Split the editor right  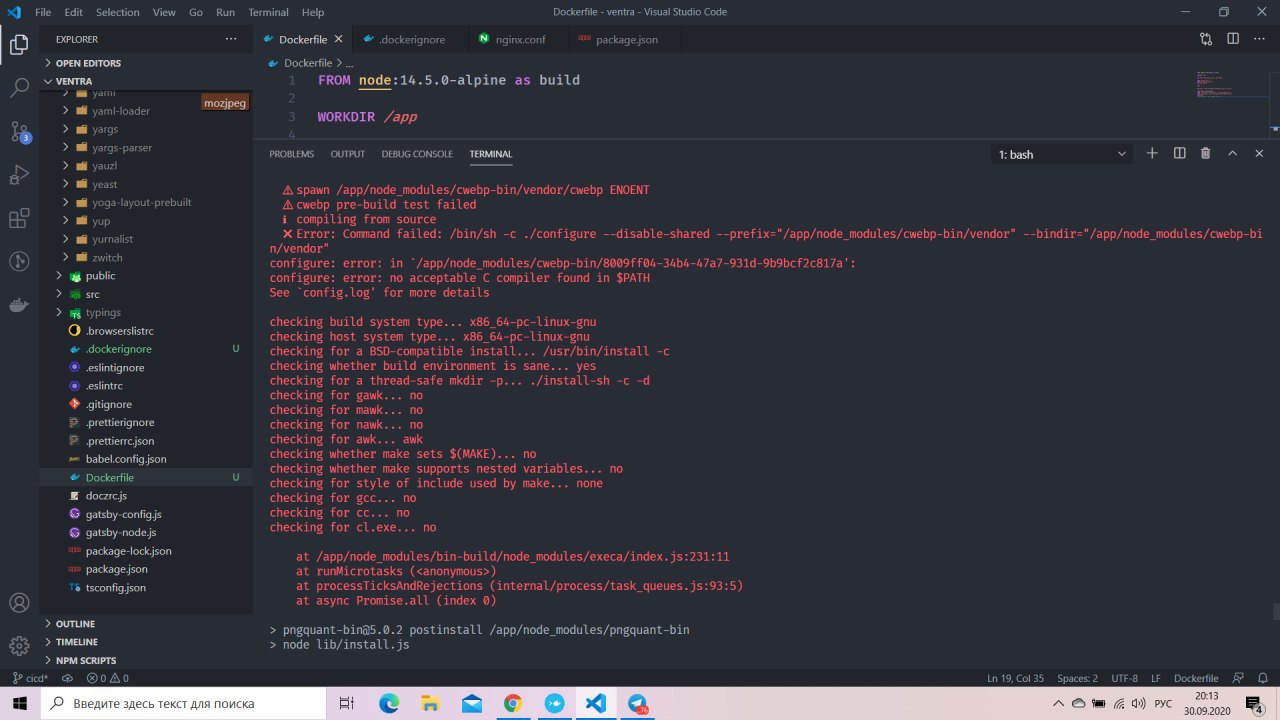coord(1233,39)
